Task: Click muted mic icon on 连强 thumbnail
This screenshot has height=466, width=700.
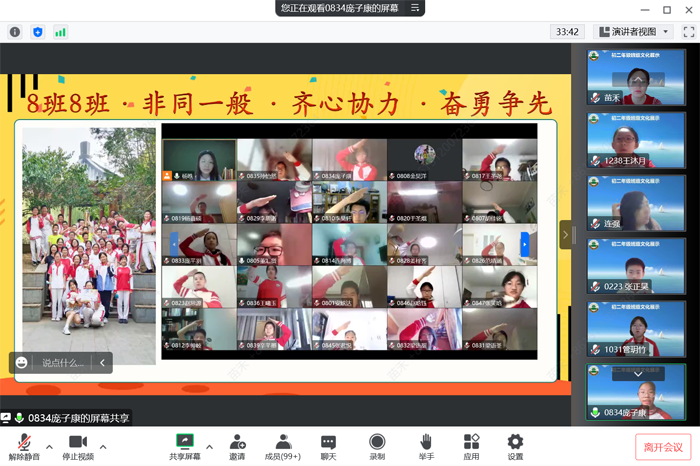Action: (595, 223)
